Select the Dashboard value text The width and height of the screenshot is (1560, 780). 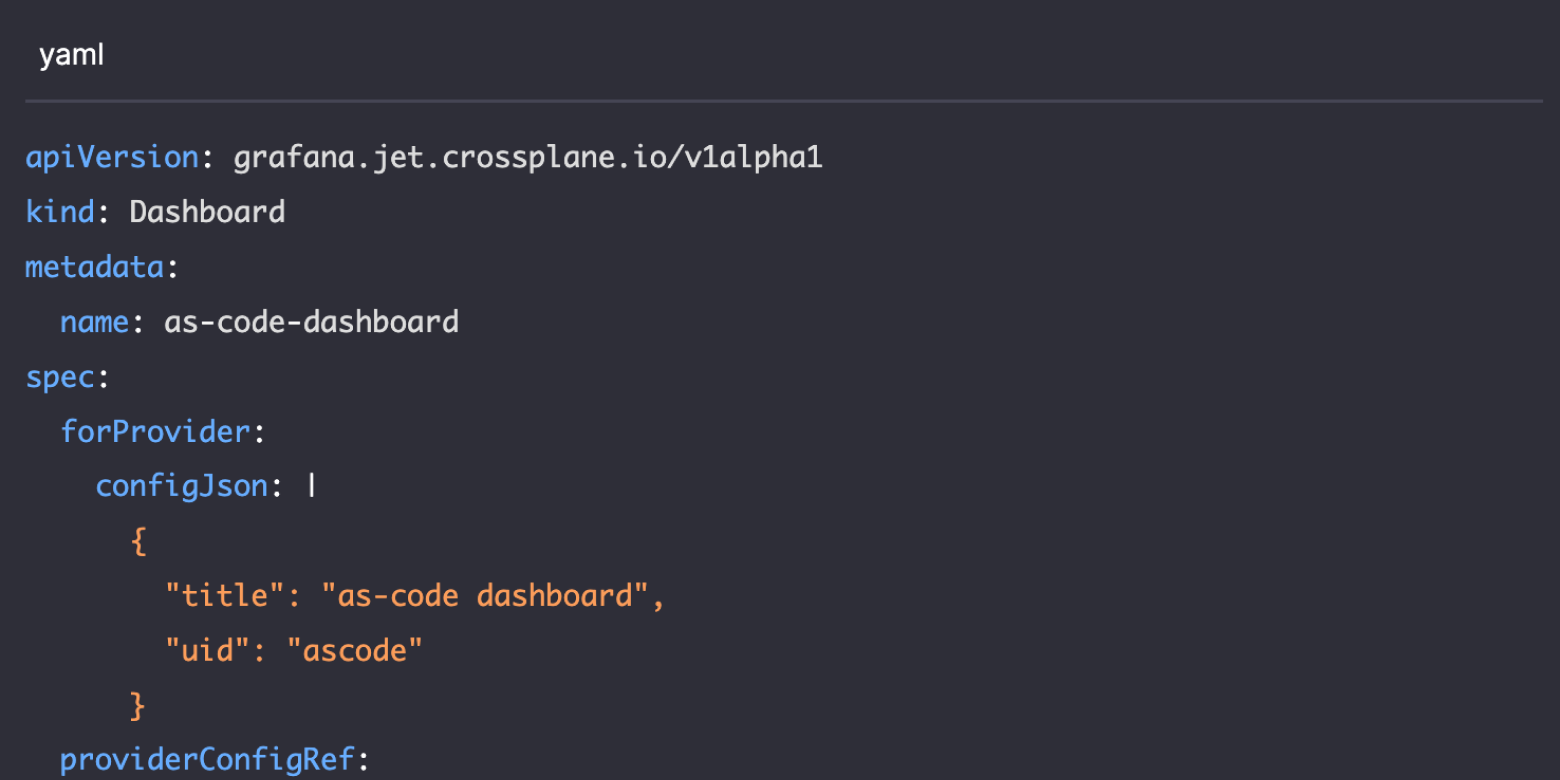207,212
